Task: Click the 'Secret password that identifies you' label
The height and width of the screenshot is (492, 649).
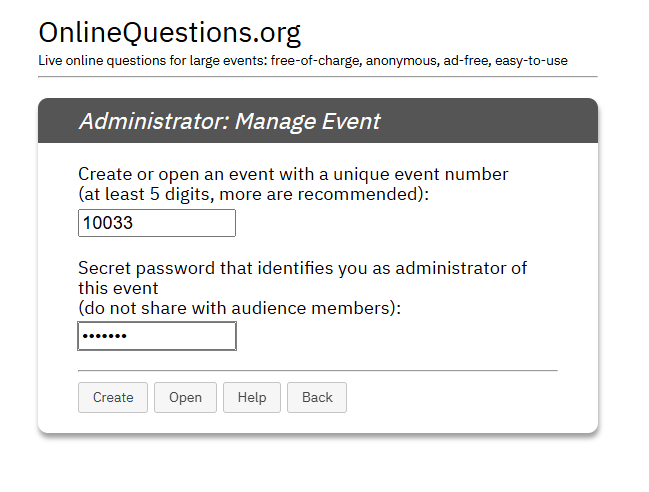Action: (x=302, y=268)
